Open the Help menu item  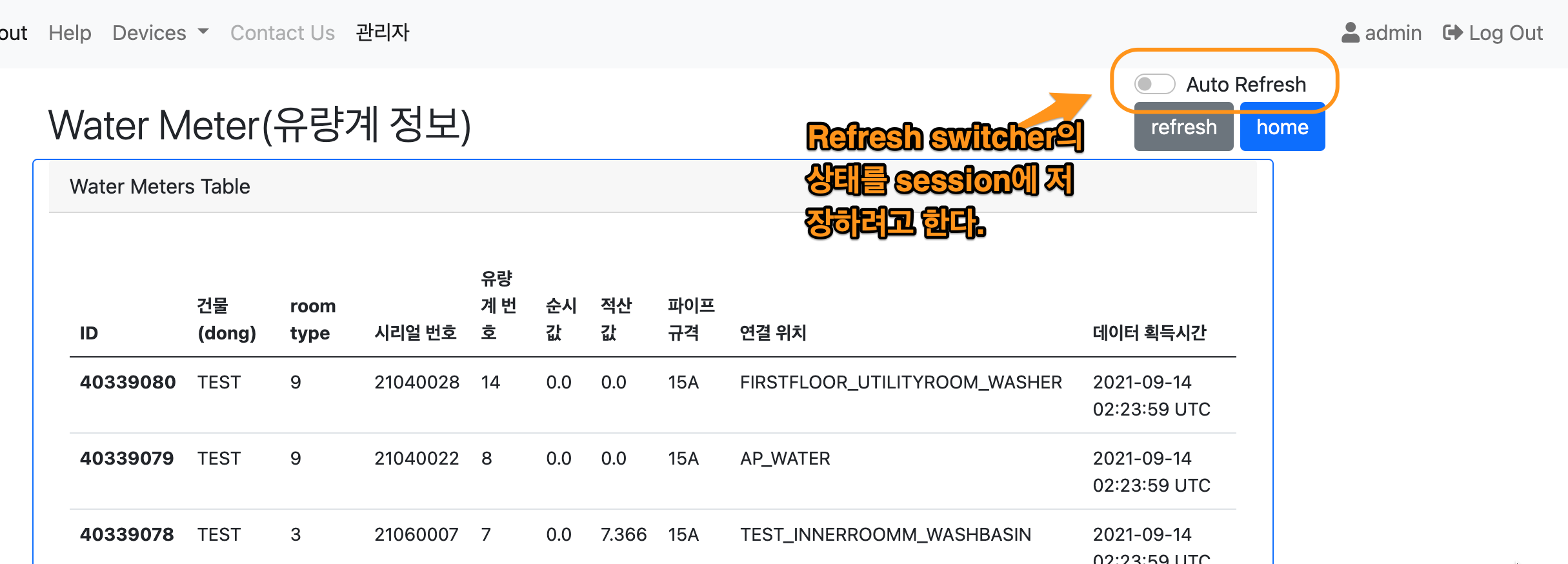tap(70, 33)
